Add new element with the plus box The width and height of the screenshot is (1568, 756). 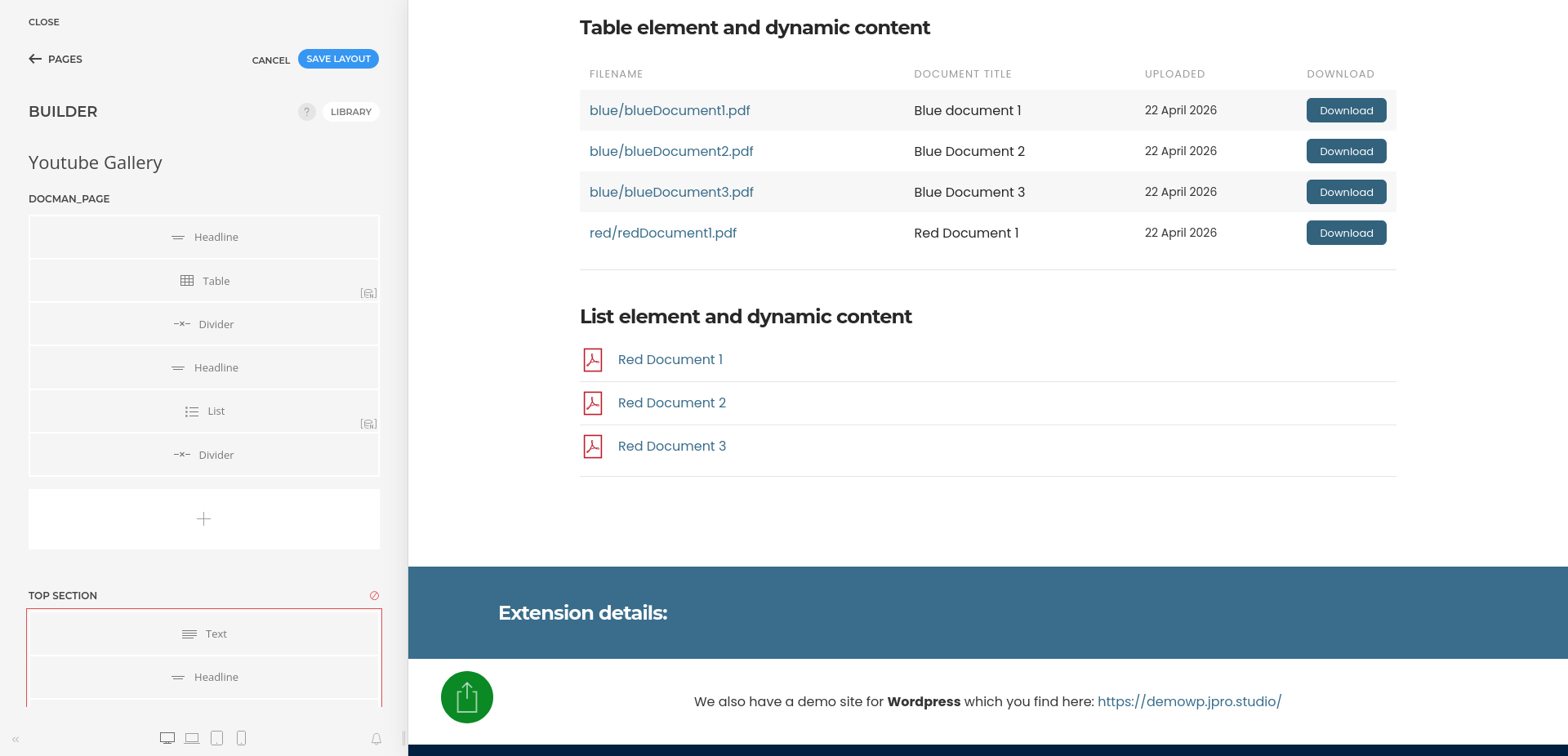pyautogui.click(x=204, y=519)
